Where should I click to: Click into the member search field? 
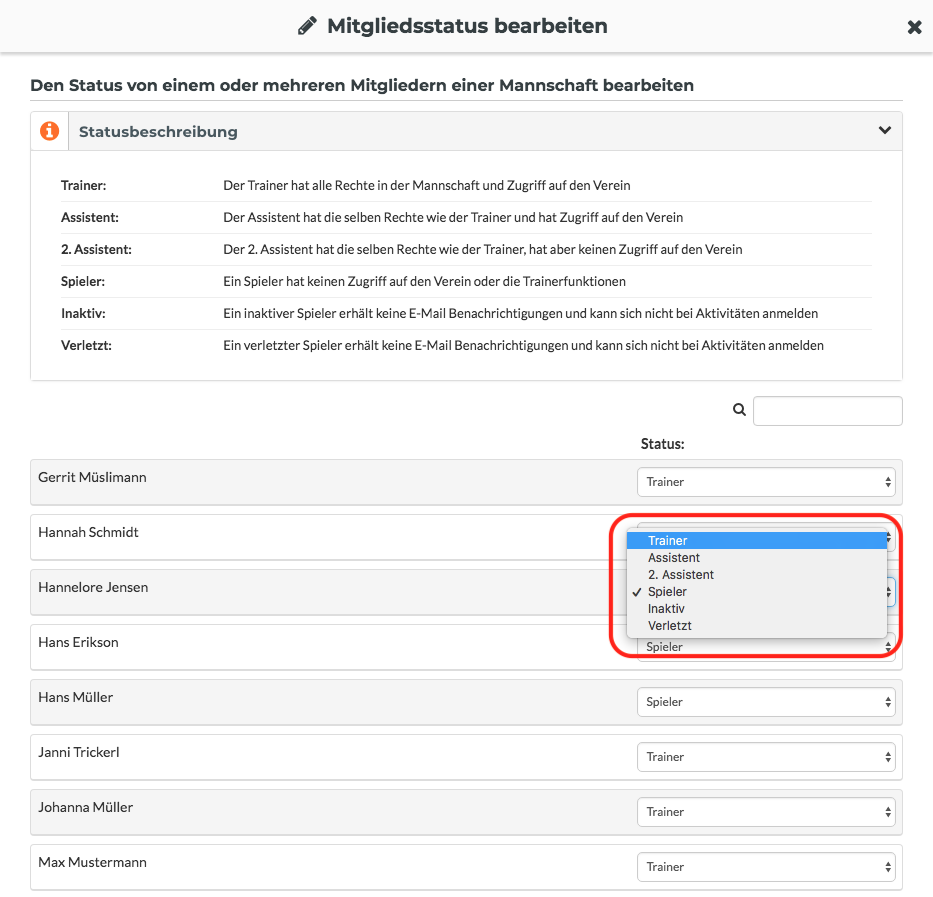point(828,411)
